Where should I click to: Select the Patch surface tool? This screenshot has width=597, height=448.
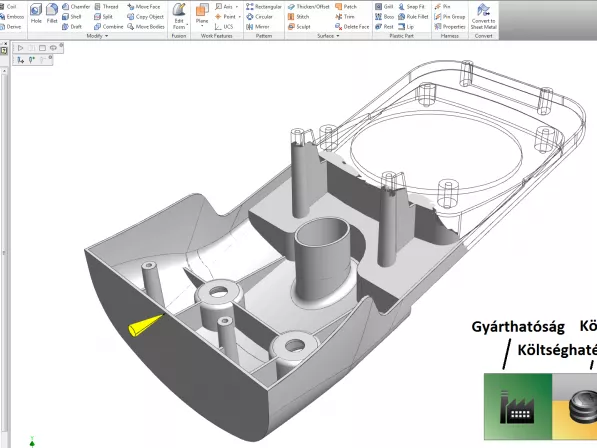tap(346, 6)
